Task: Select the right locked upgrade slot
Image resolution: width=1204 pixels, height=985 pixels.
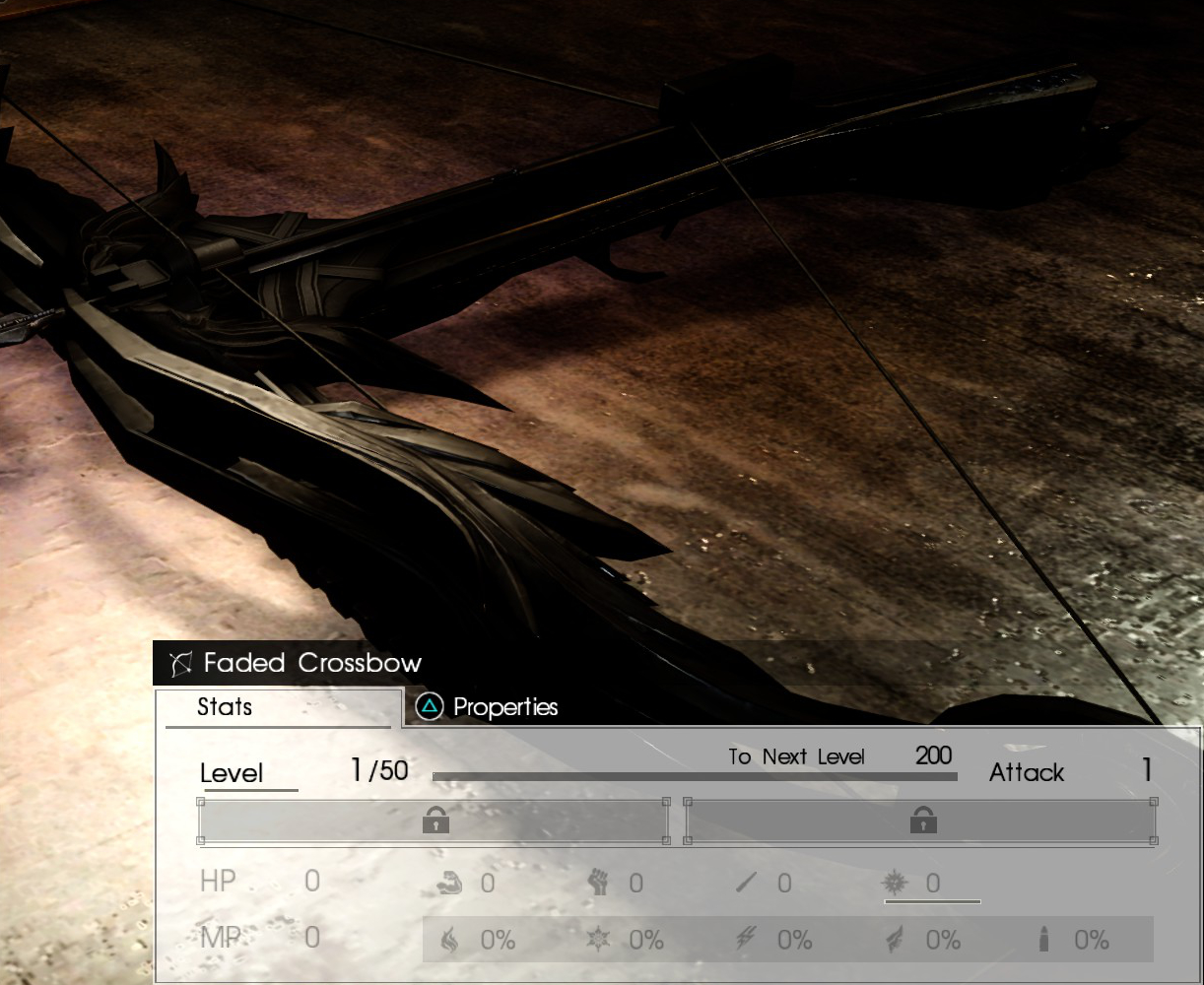Action: pos(920,821)
